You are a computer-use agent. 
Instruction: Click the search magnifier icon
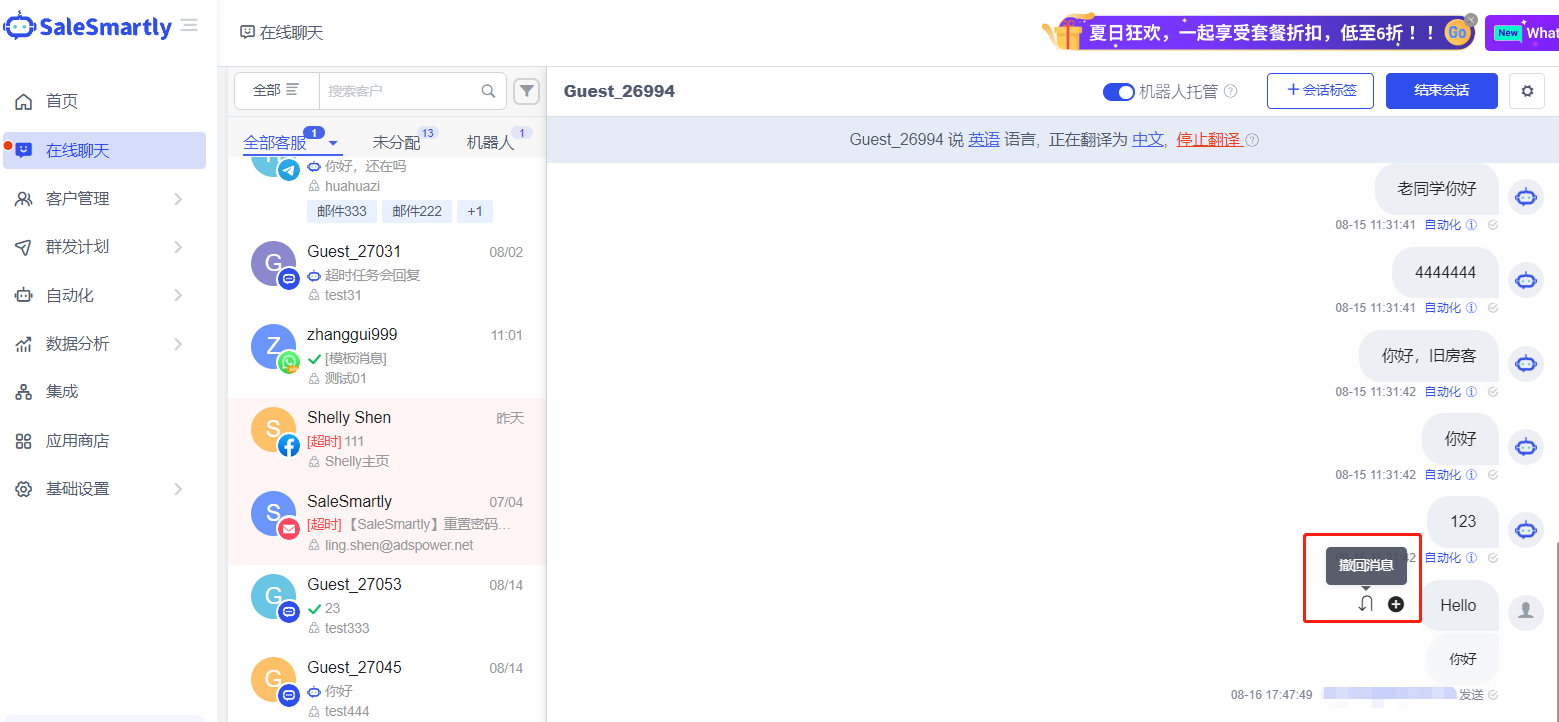click(x=488, y=91)
